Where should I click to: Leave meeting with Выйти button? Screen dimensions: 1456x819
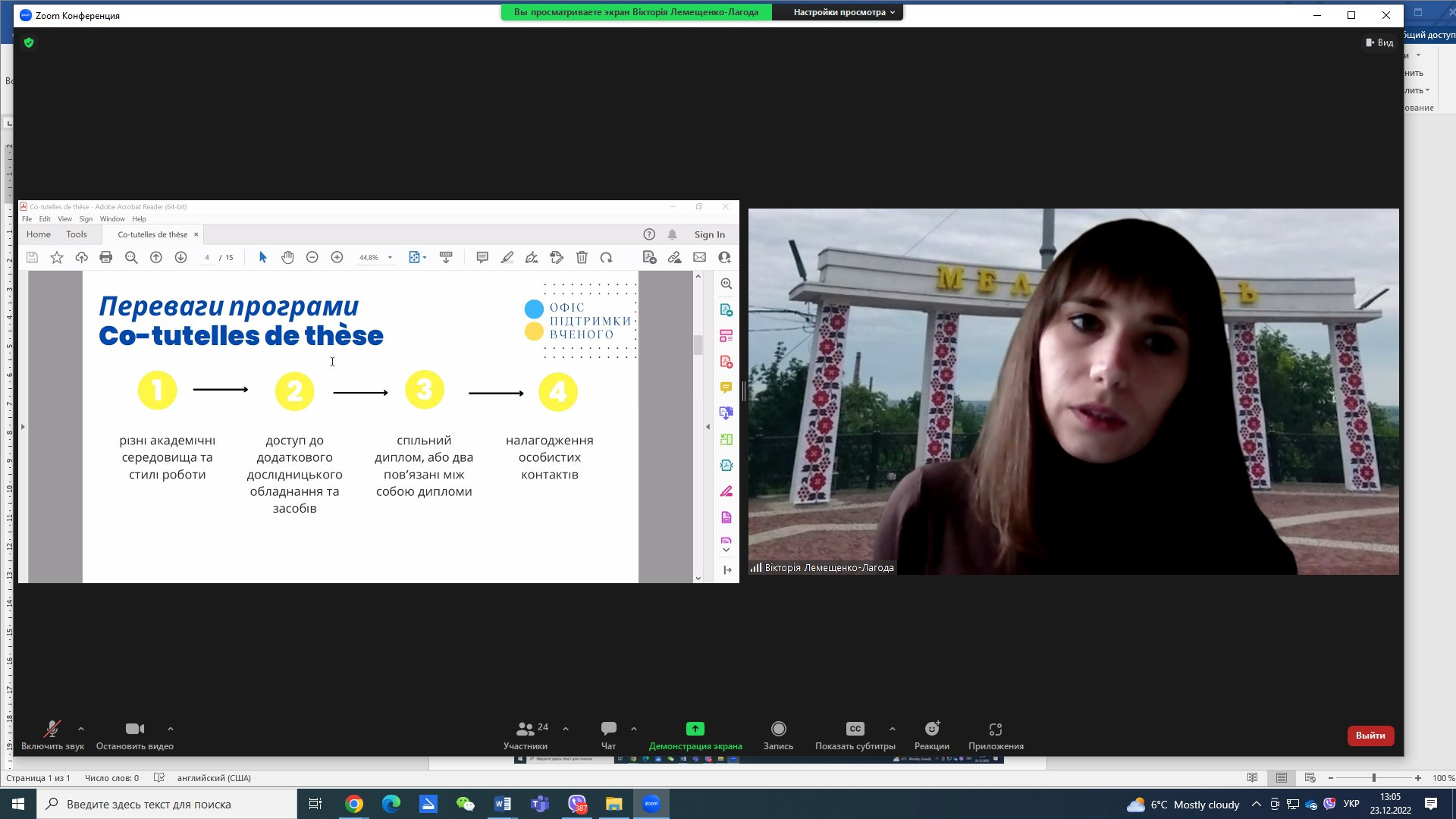tap(1370, 736)
